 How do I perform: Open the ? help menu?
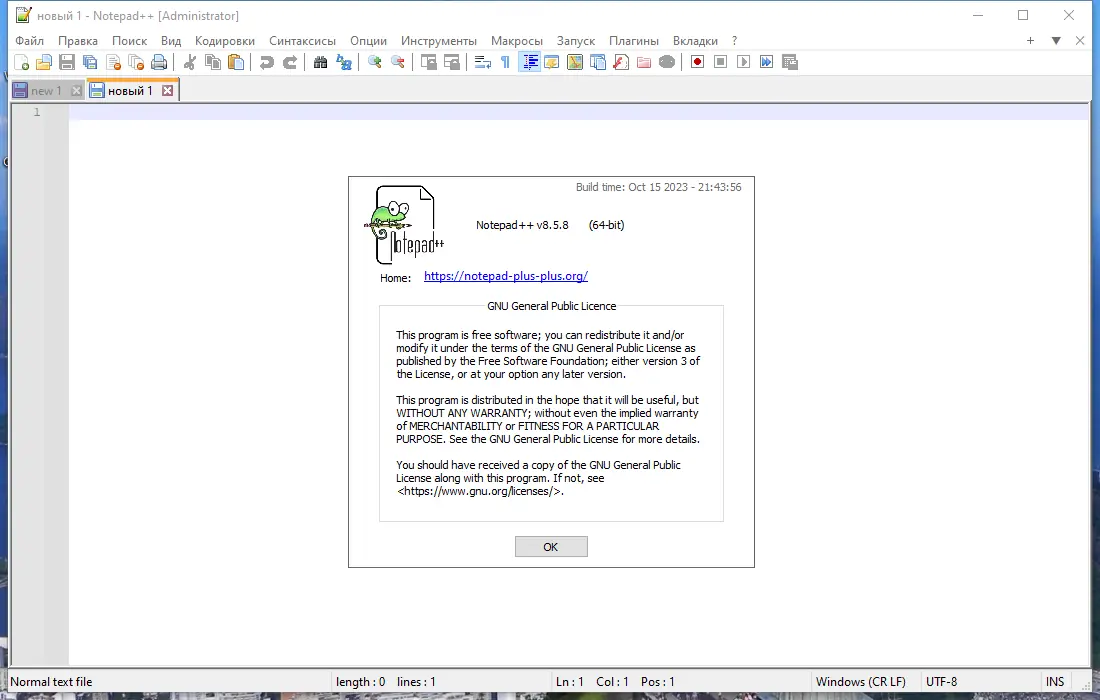(735, 41)
